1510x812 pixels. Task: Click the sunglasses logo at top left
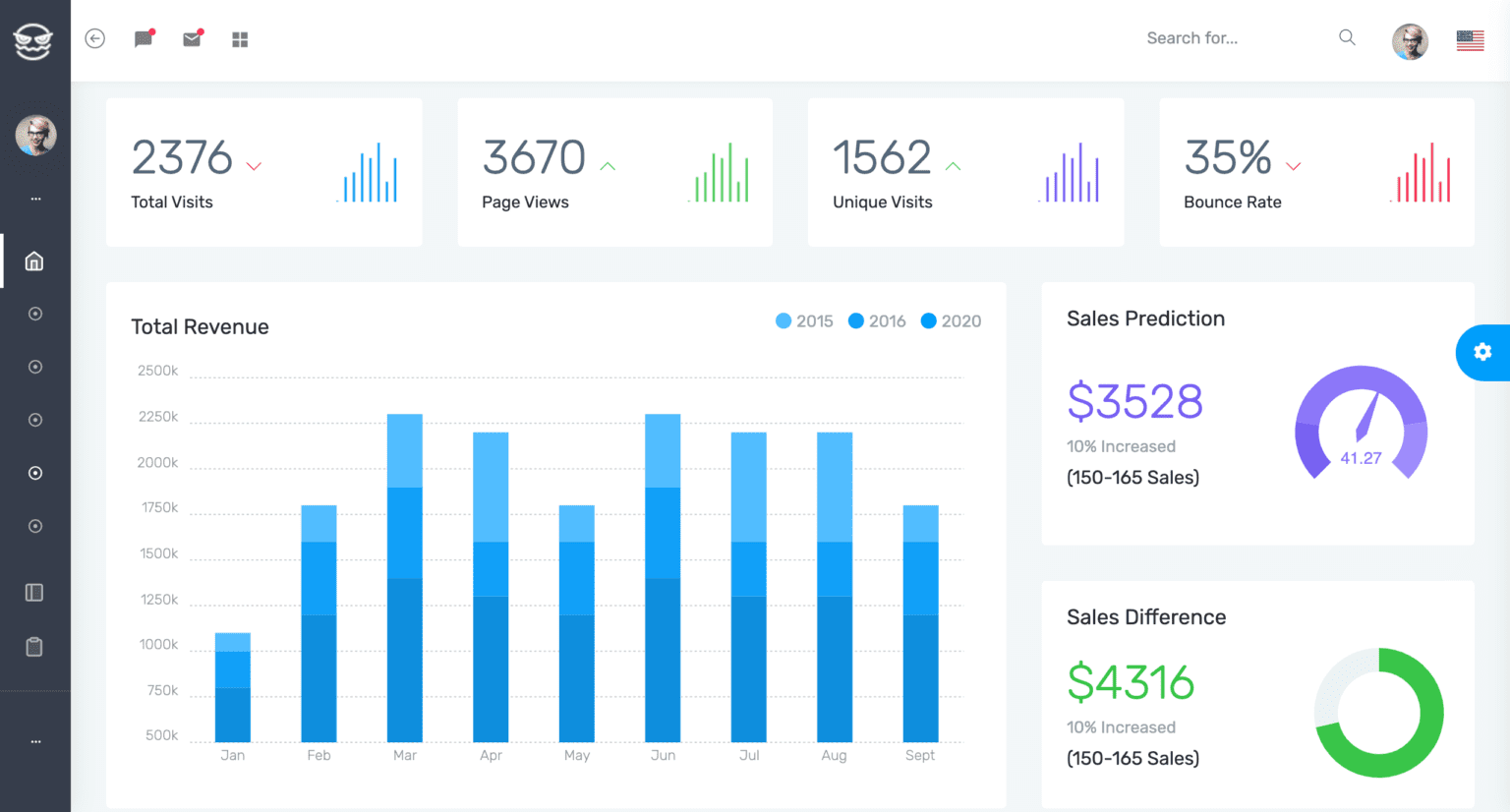(x=34, y=39)
